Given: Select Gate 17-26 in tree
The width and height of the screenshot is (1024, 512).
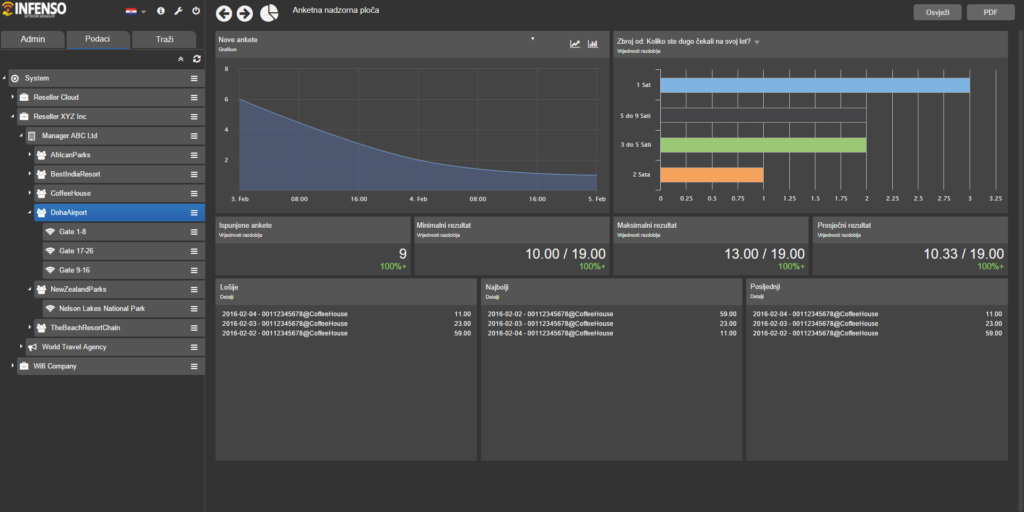Looking at the screenshot, I should (x=123, y=251).
